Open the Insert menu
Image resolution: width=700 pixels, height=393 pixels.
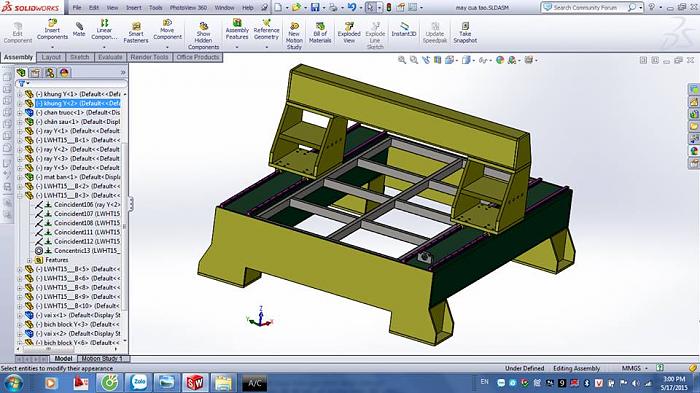coord(133,8)
